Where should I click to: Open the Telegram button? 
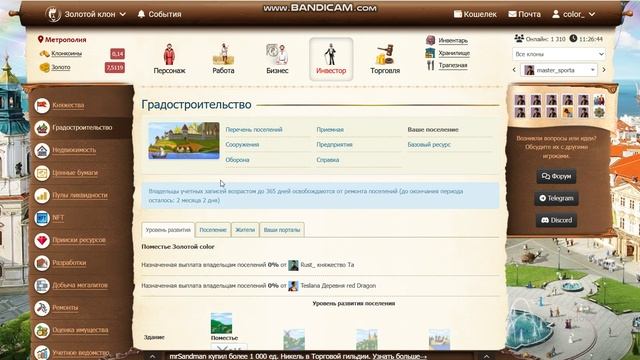coord(556,198)
